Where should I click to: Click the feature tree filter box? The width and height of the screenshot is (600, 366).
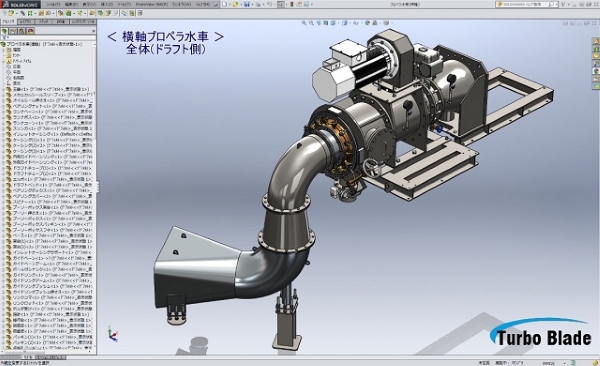(48, 38)
